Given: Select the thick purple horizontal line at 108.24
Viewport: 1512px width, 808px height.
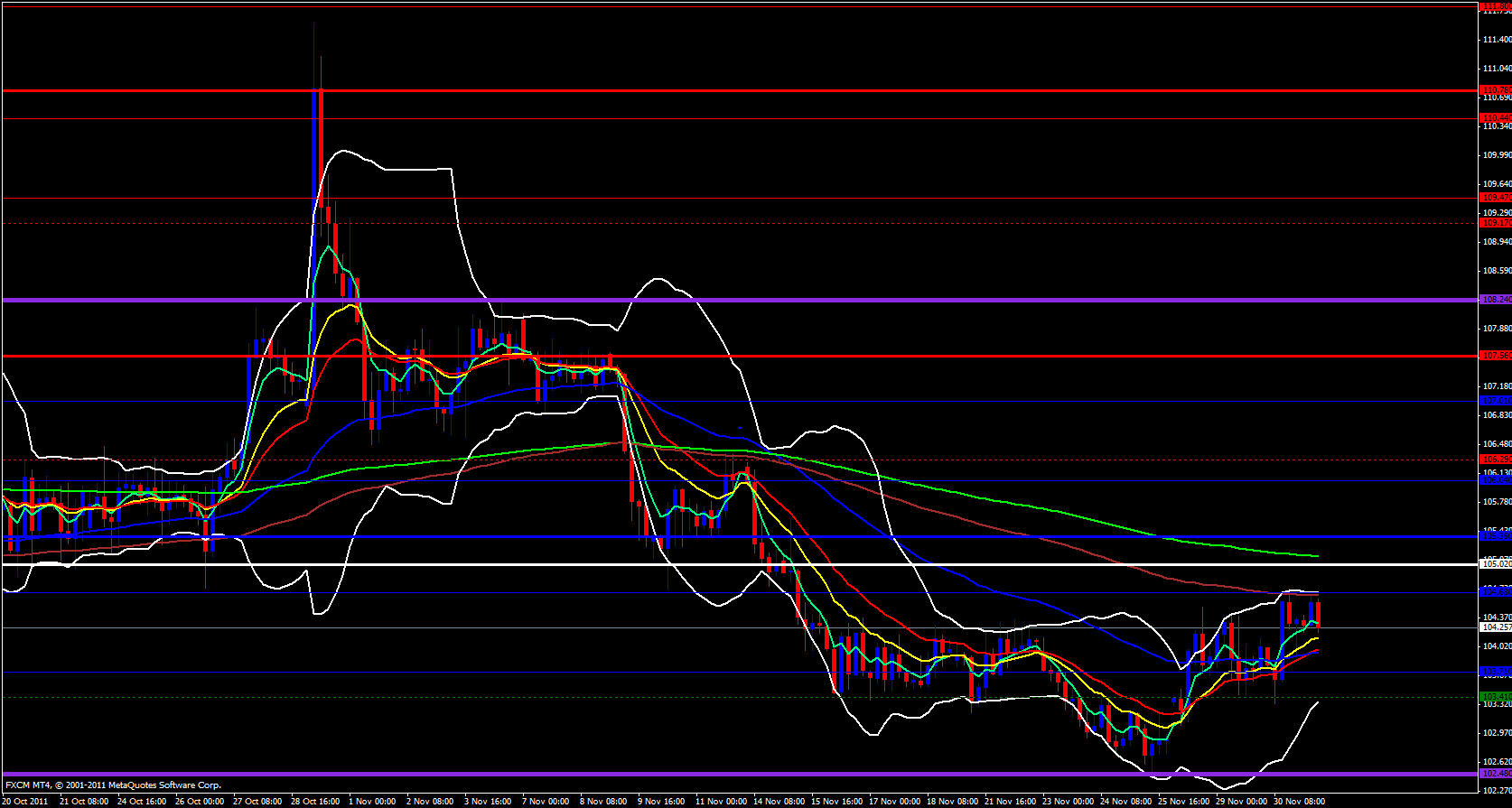Looking at the screenshot, I should point(741,300).
